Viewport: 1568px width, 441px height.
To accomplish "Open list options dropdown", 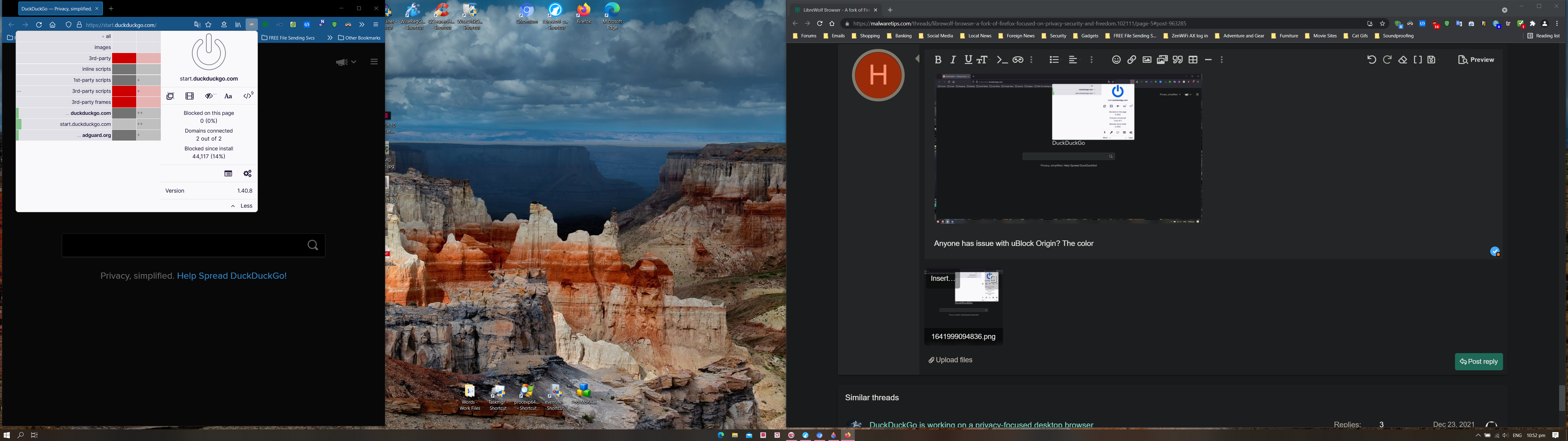I will pyautogui.click(x=1054, y=60).
